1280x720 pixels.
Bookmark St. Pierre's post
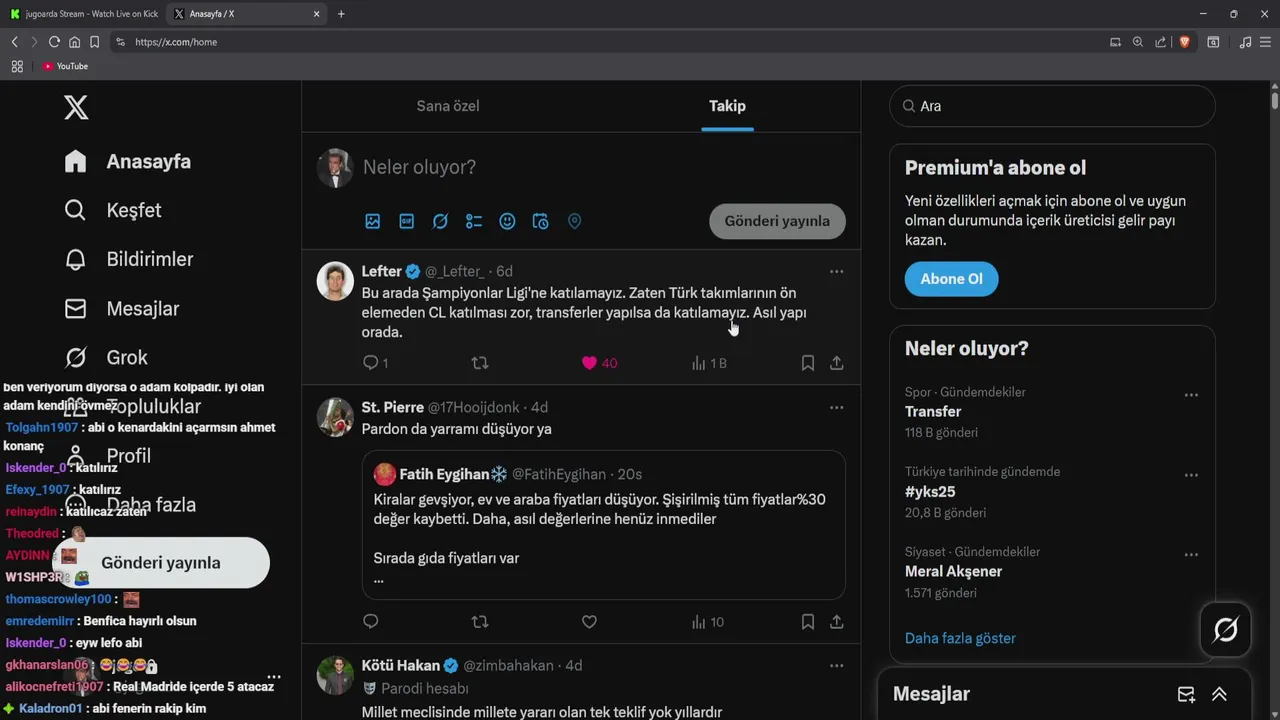coord(807,622)
